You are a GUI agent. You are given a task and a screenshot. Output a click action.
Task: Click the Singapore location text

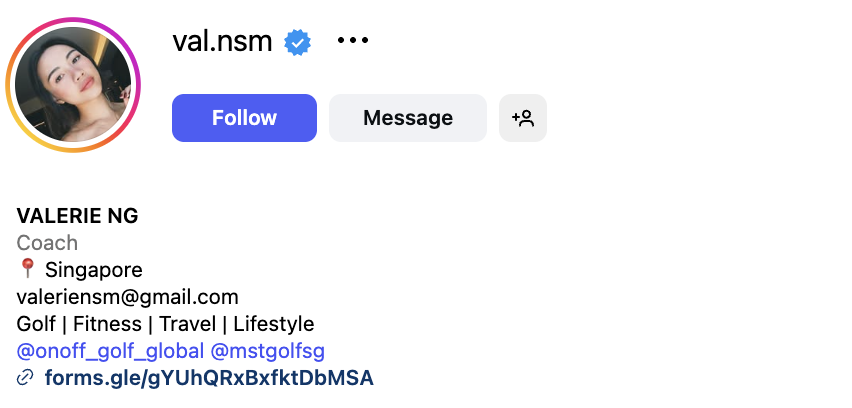pyautogui.click(x=93, y=270)
